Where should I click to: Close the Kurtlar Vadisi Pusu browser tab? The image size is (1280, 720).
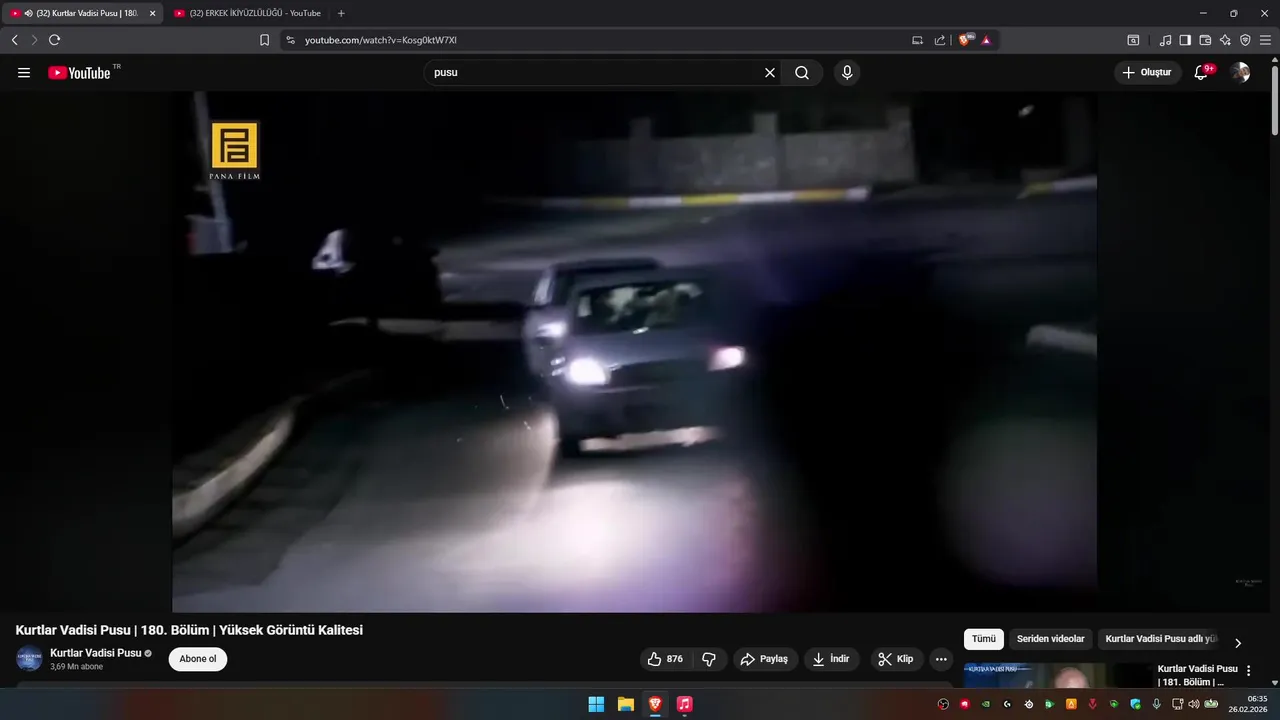pyautogui.click(x=152, y=13)
